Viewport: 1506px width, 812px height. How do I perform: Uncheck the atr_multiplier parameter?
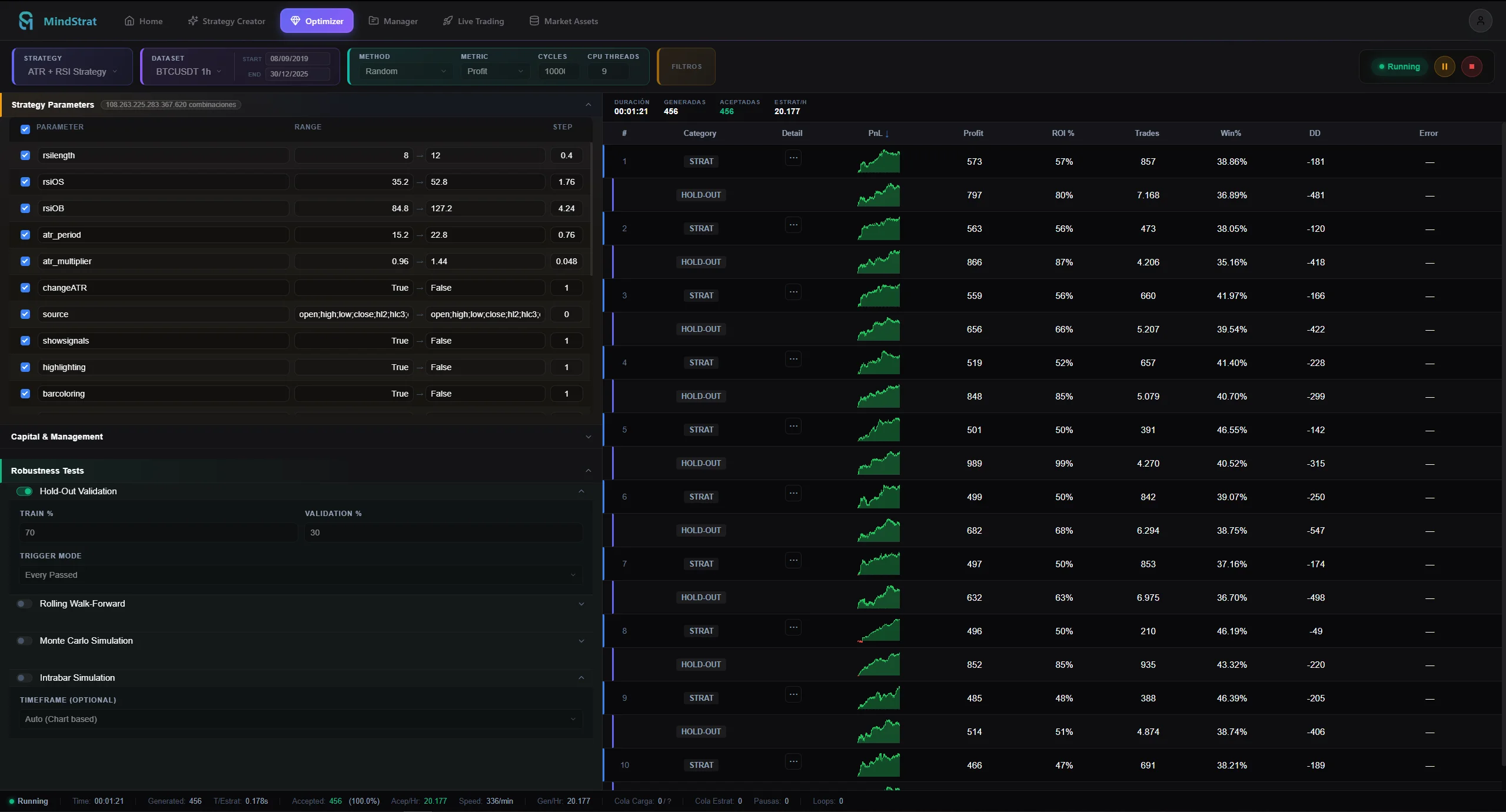pyautogui.click(x=25, y=261)
